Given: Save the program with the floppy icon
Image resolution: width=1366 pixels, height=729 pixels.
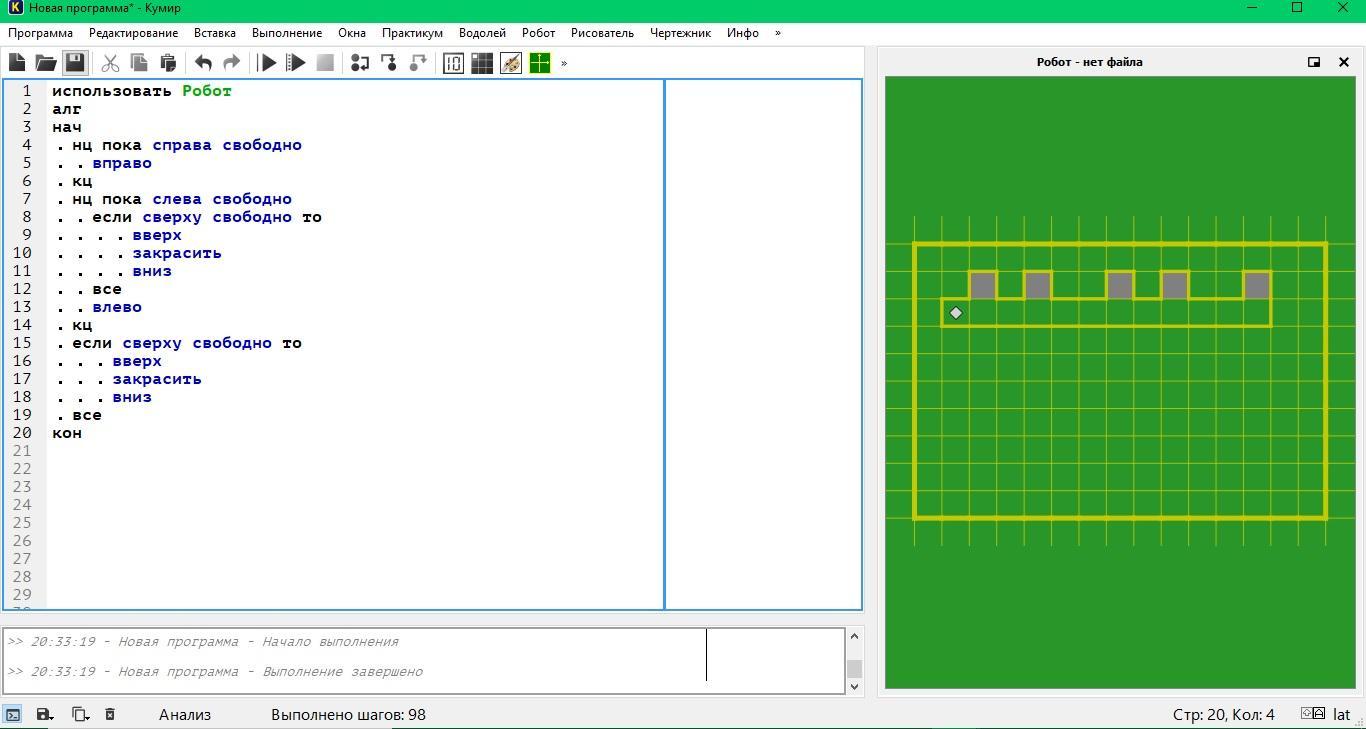Looking at the screenshot, I should [x=75, y=63].
